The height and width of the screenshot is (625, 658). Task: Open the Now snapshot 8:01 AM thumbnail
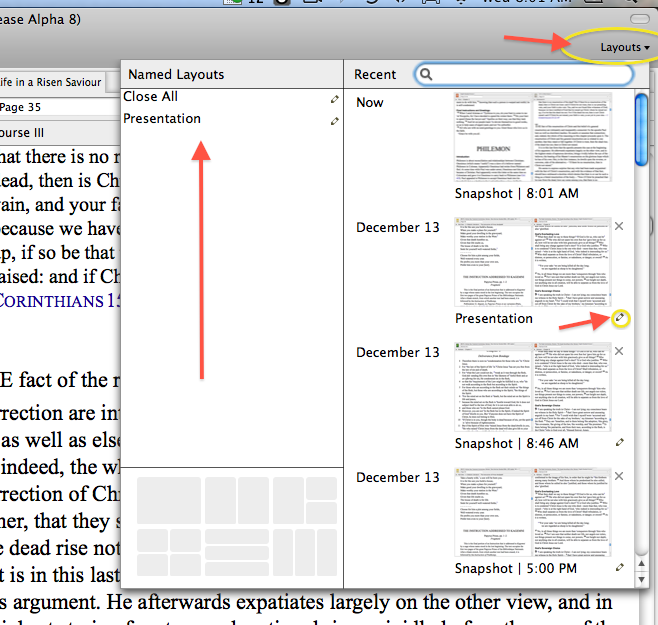pyautogui.click(x=533, y=137)
